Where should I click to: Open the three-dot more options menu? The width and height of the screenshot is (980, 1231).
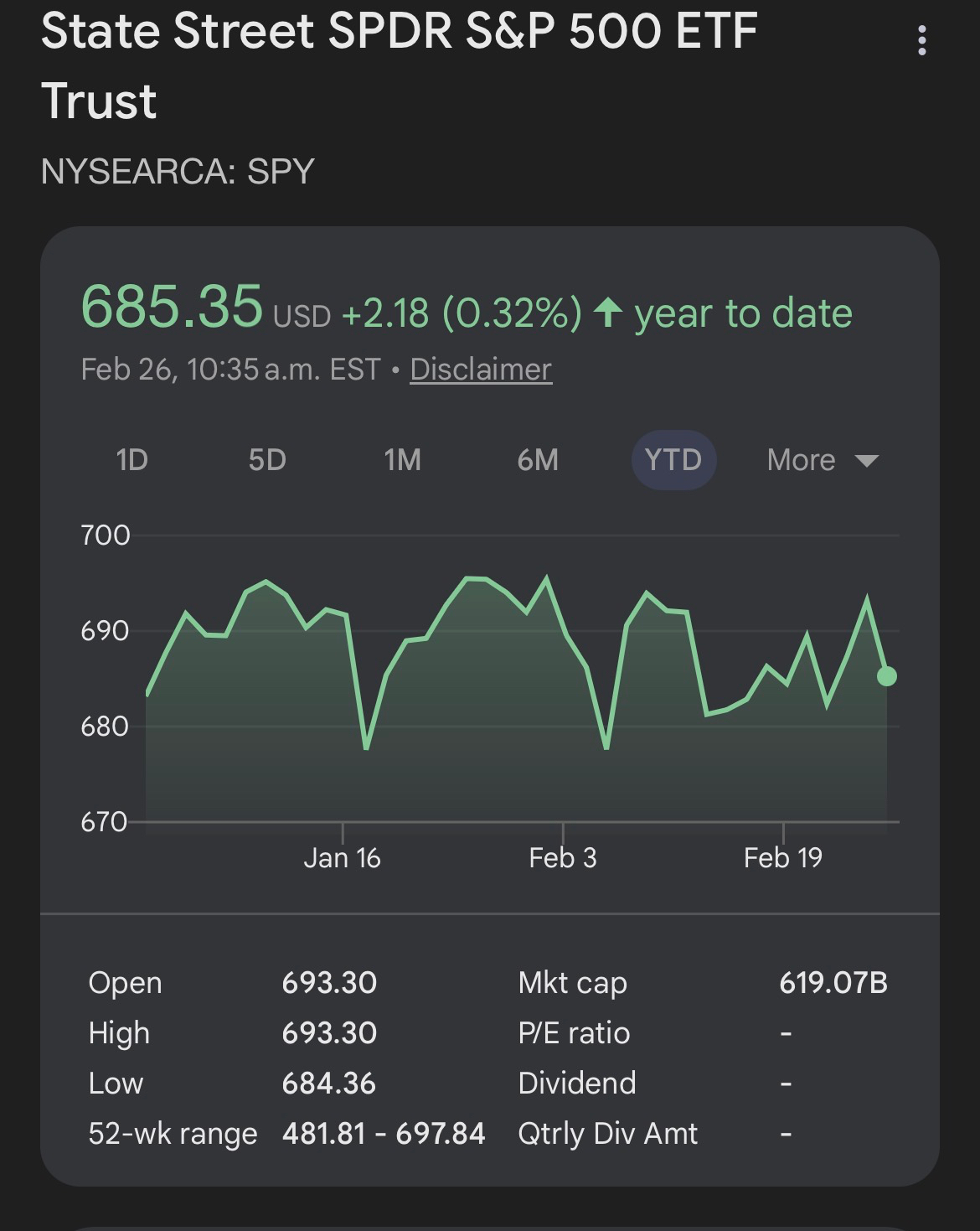coord(921,40)
